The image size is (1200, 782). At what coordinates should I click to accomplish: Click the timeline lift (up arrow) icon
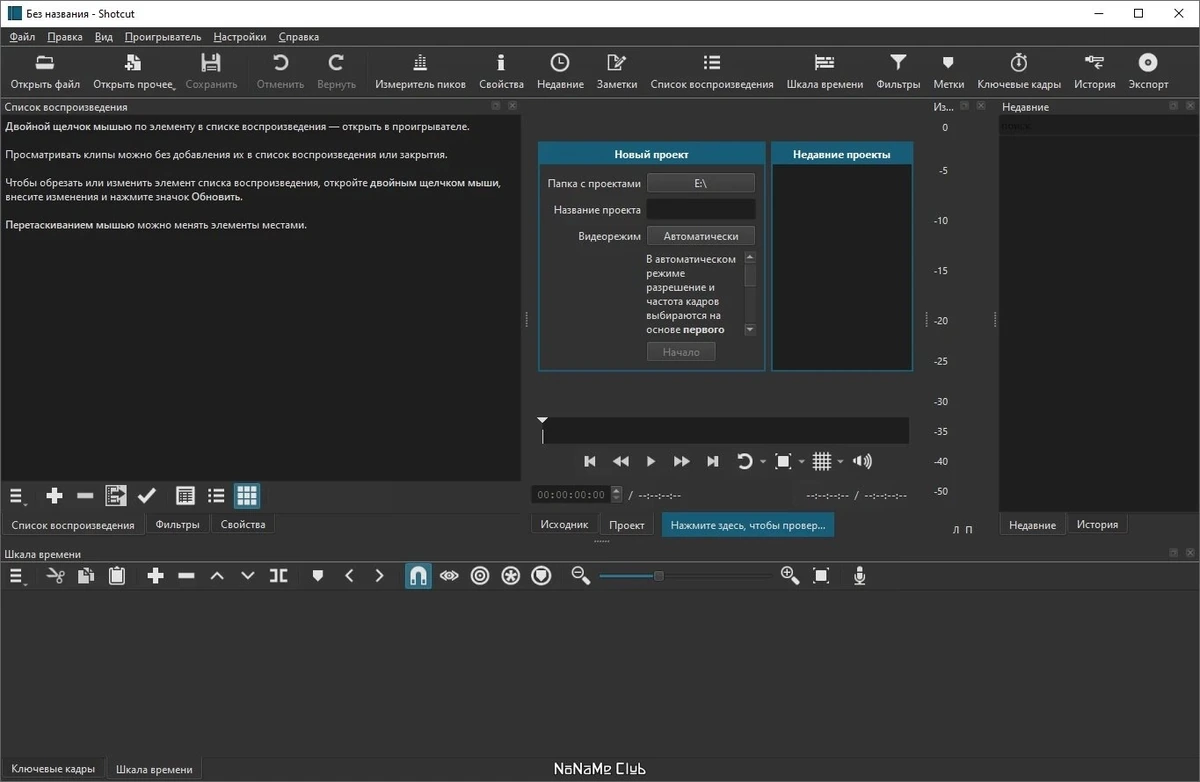tap(217, 576)
